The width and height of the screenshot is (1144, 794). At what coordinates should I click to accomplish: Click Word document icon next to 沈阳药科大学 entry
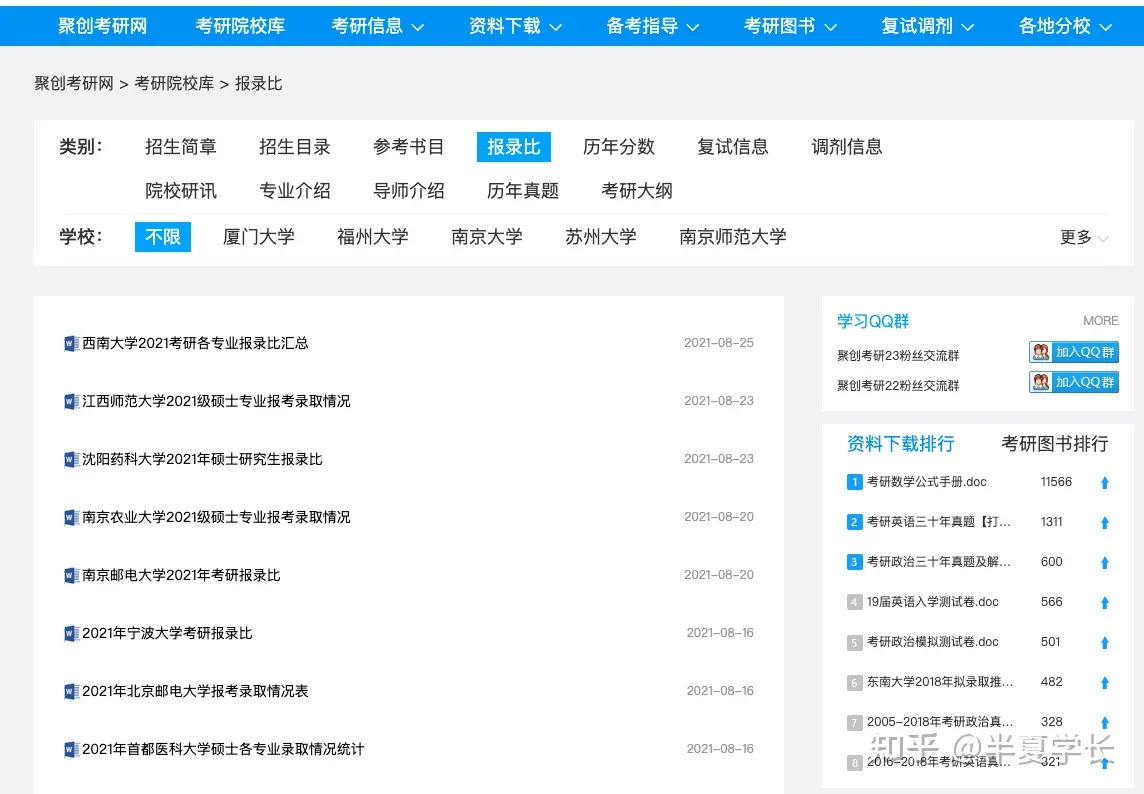pos(71,460)
